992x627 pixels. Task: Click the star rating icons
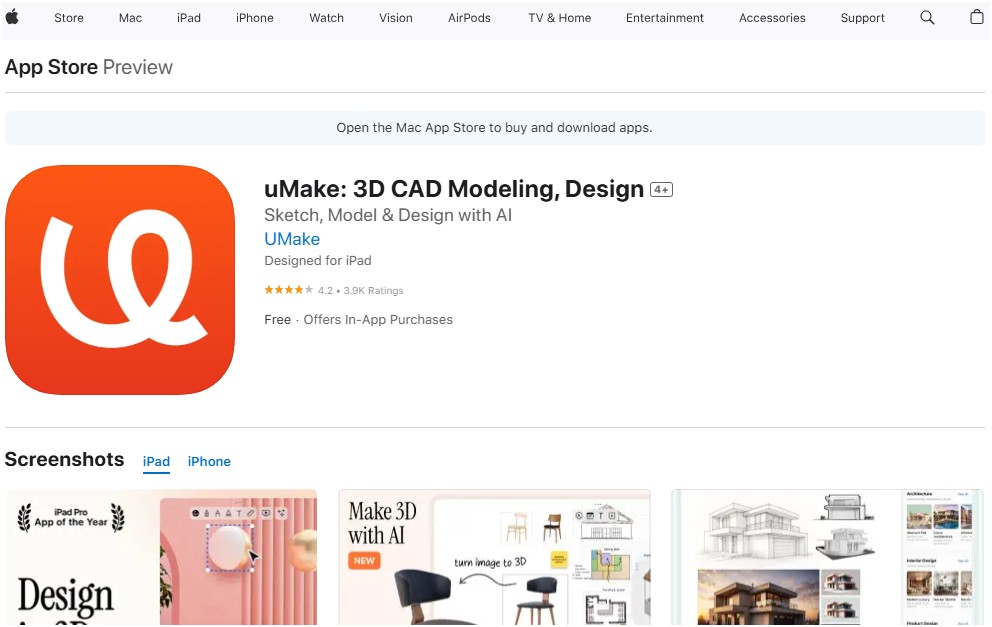tap(288, 290)
